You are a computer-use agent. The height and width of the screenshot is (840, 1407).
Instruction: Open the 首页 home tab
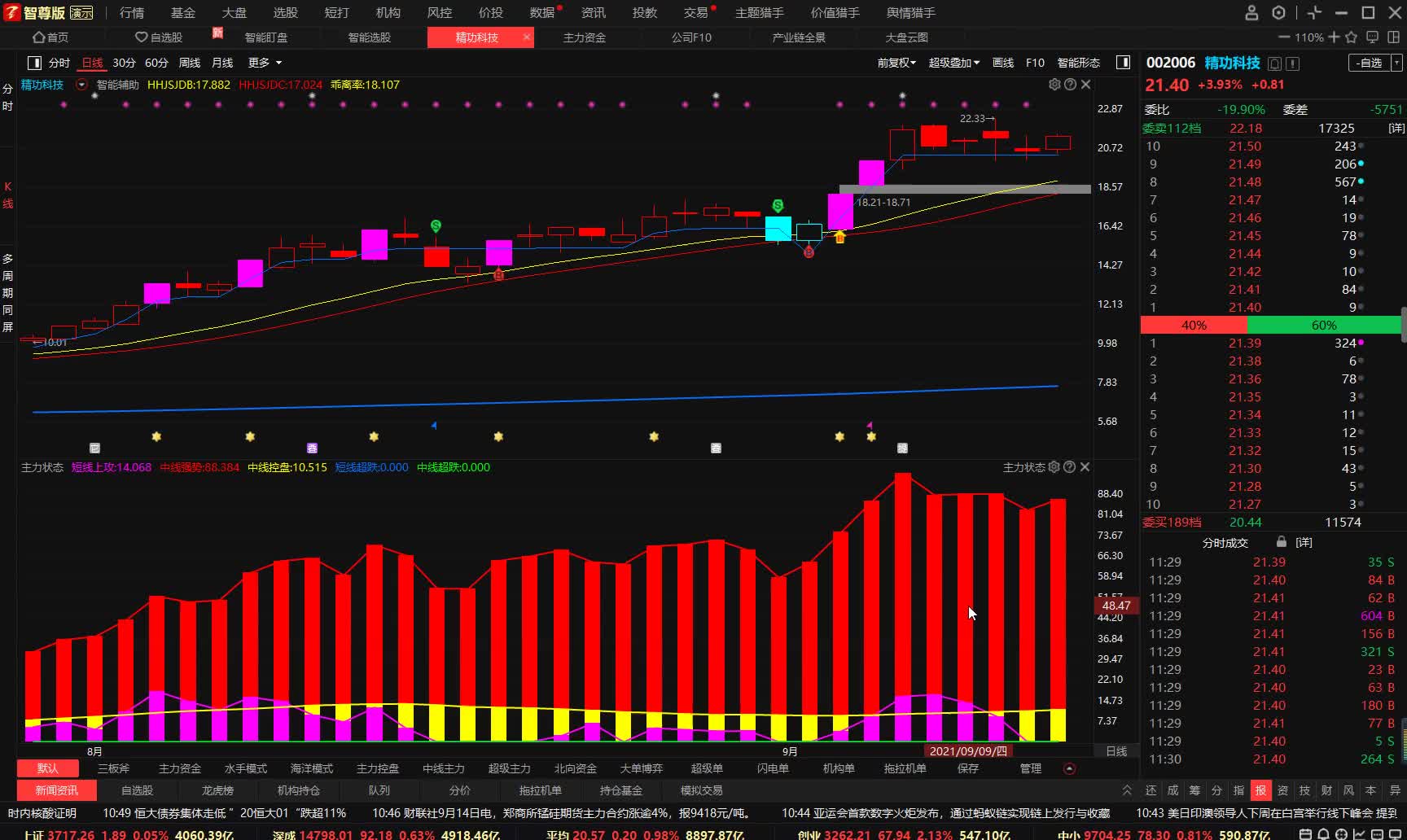pos(50,37)
